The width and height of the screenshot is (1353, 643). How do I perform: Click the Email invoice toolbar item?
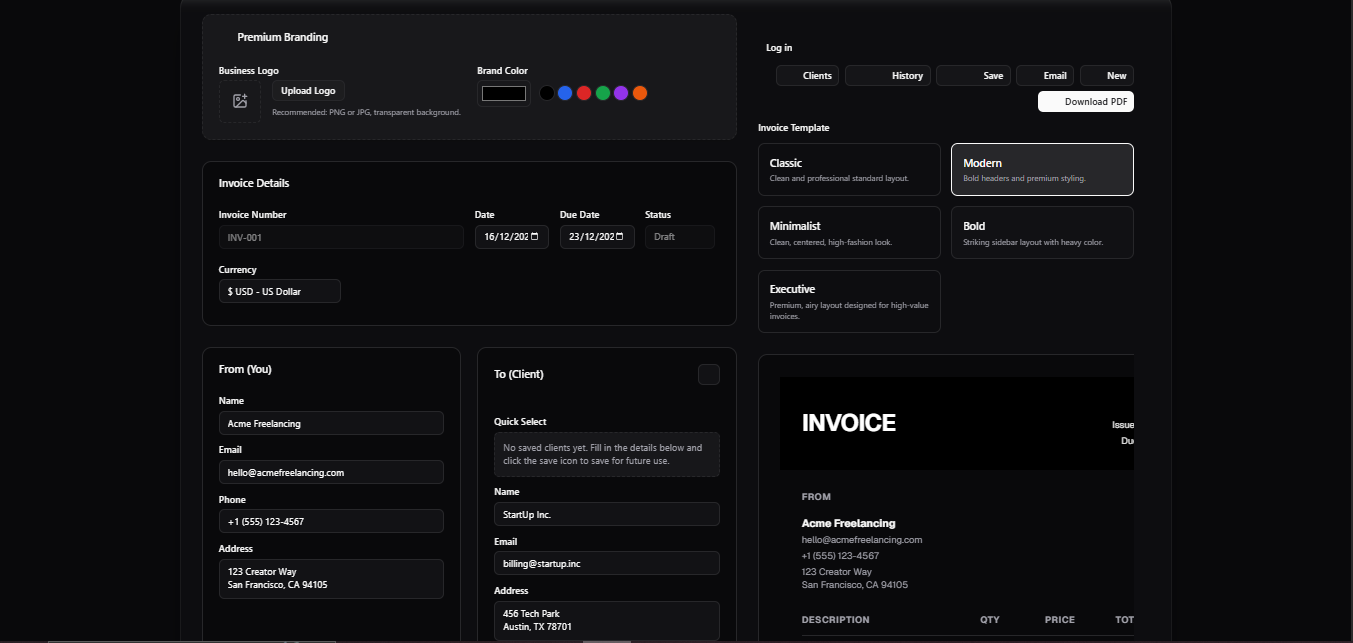click(1045, 75)
